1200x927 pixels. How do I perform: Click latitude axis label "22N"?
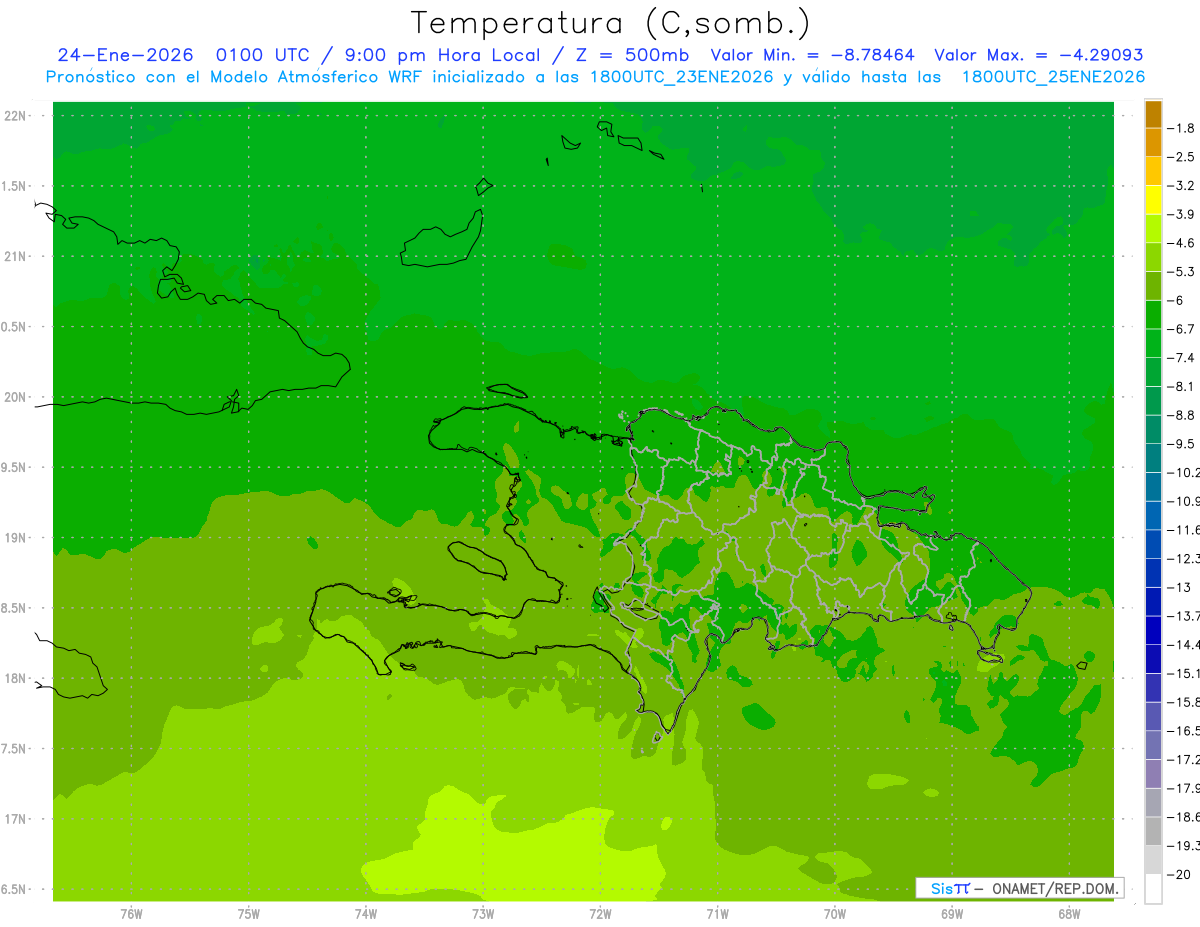coord(16,116)
